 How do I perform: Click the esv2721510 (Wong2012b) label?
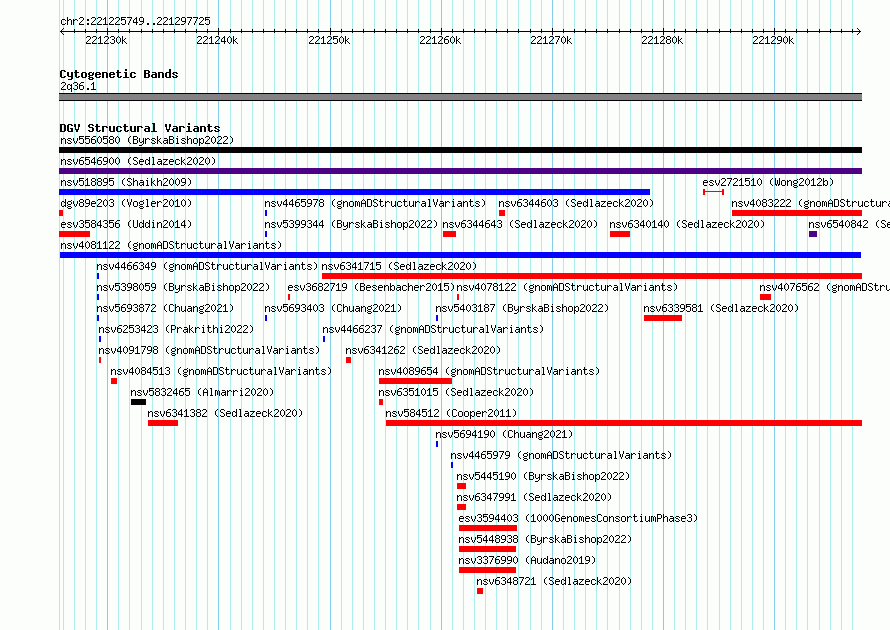[x=769, y=182]
